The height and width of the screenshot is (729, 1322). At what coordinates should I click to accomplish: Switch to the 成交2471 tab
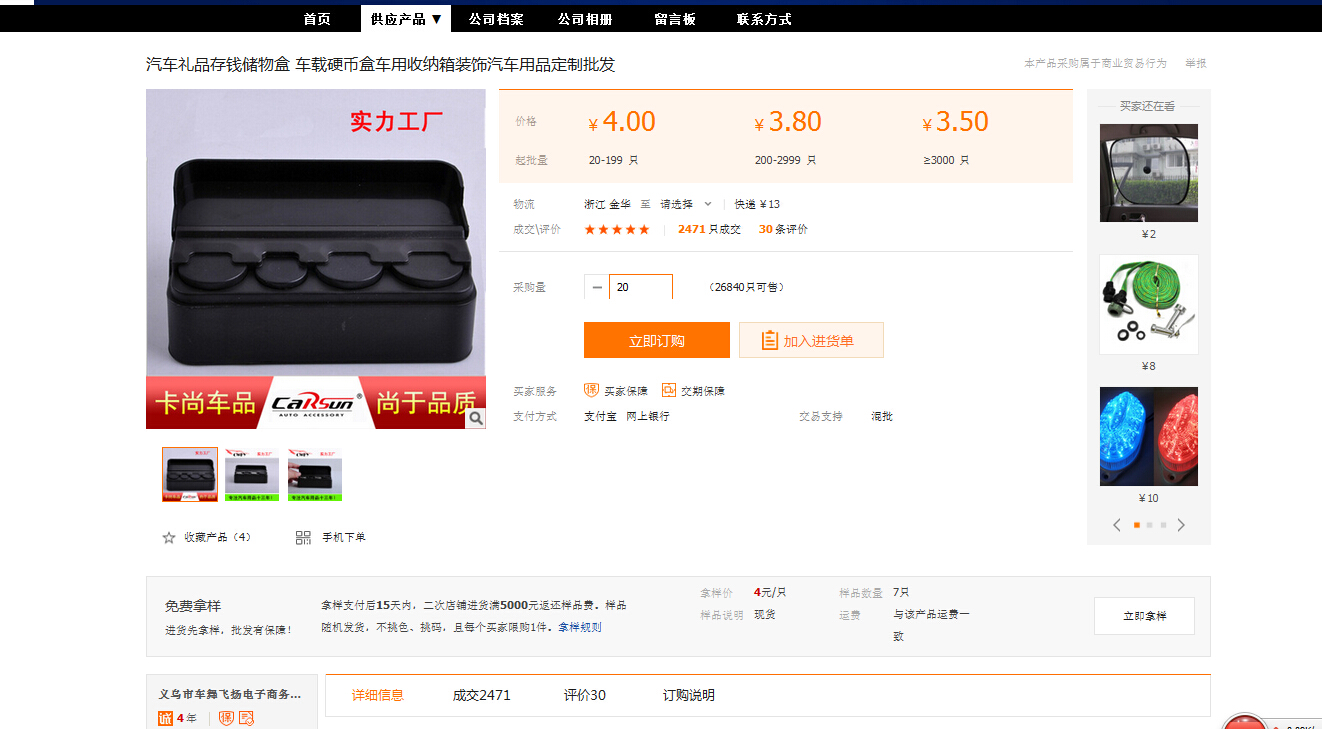click(481, 695)
